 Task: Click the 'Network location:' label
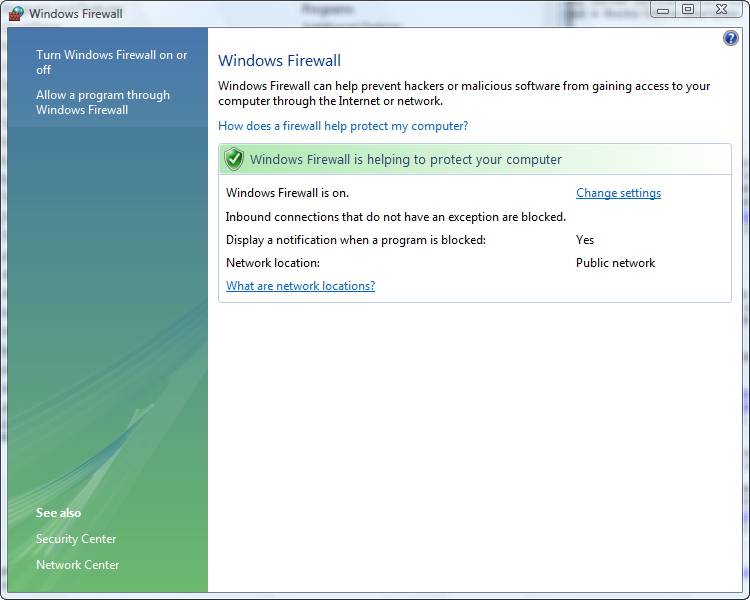(x=273, y=263)
